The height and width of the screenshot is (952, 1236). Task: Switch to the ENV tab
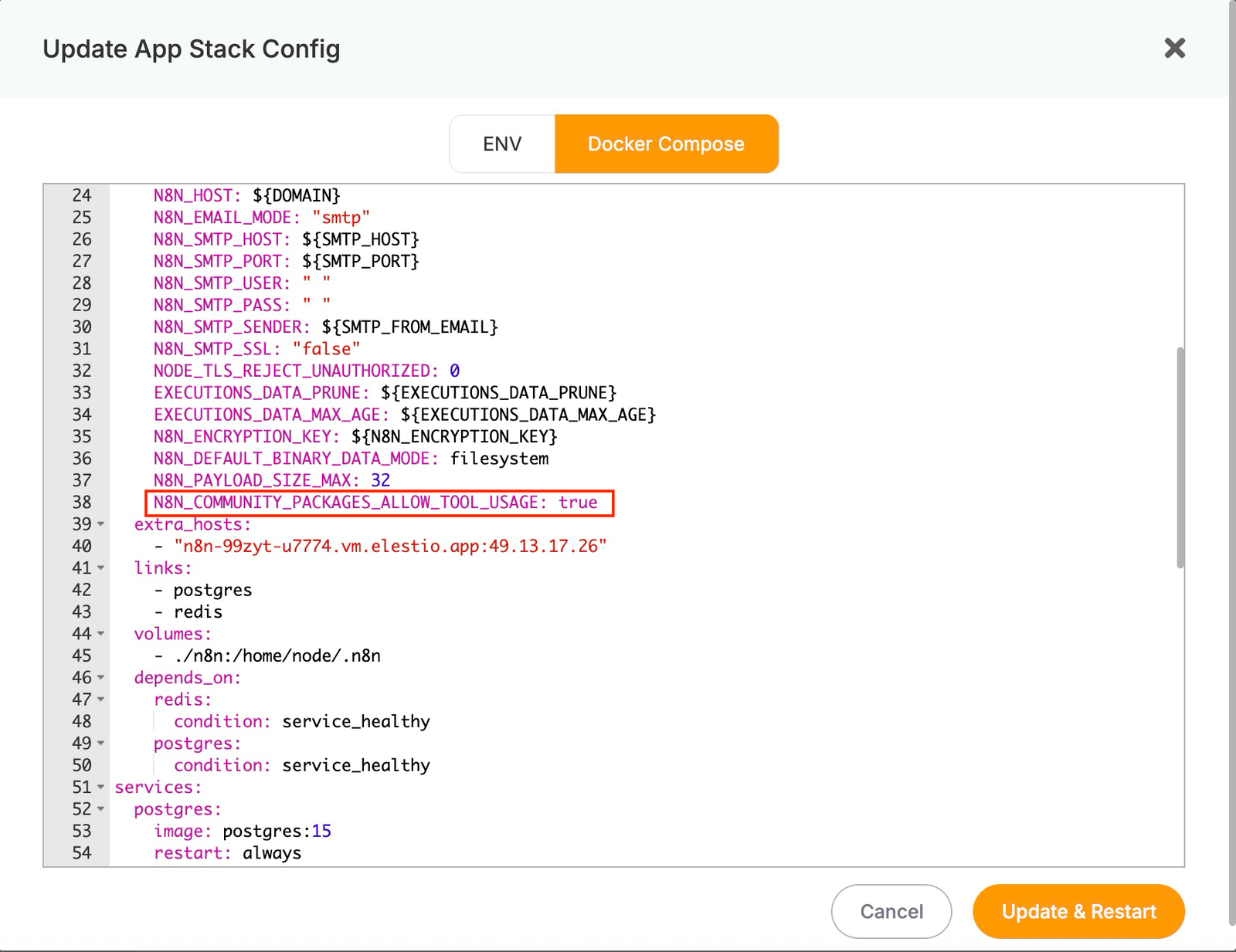coord(502,143)
